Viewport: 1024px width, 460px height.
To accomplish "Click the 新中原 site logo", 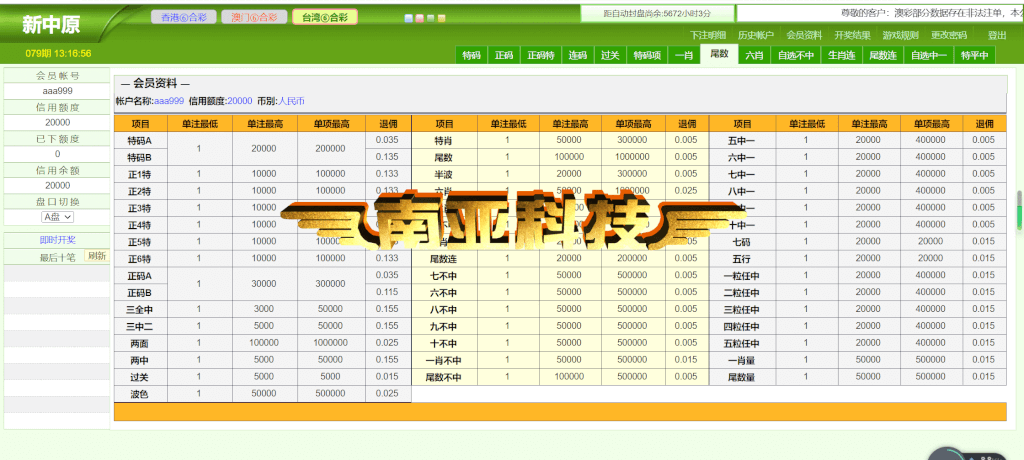I will pos(51,25).
